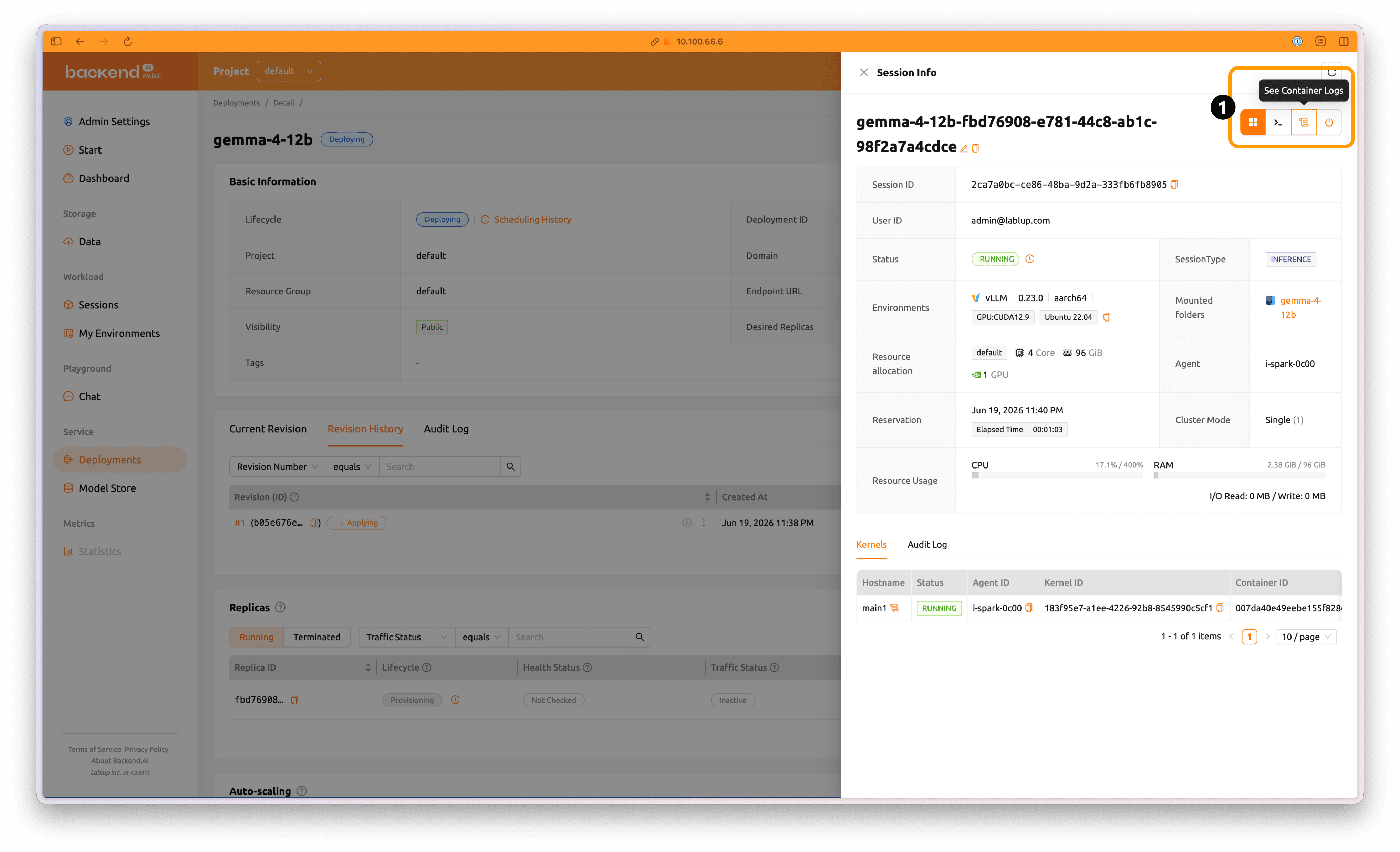
Task: Open the Deployments breadcrumb link
Action: coord(236,103)
